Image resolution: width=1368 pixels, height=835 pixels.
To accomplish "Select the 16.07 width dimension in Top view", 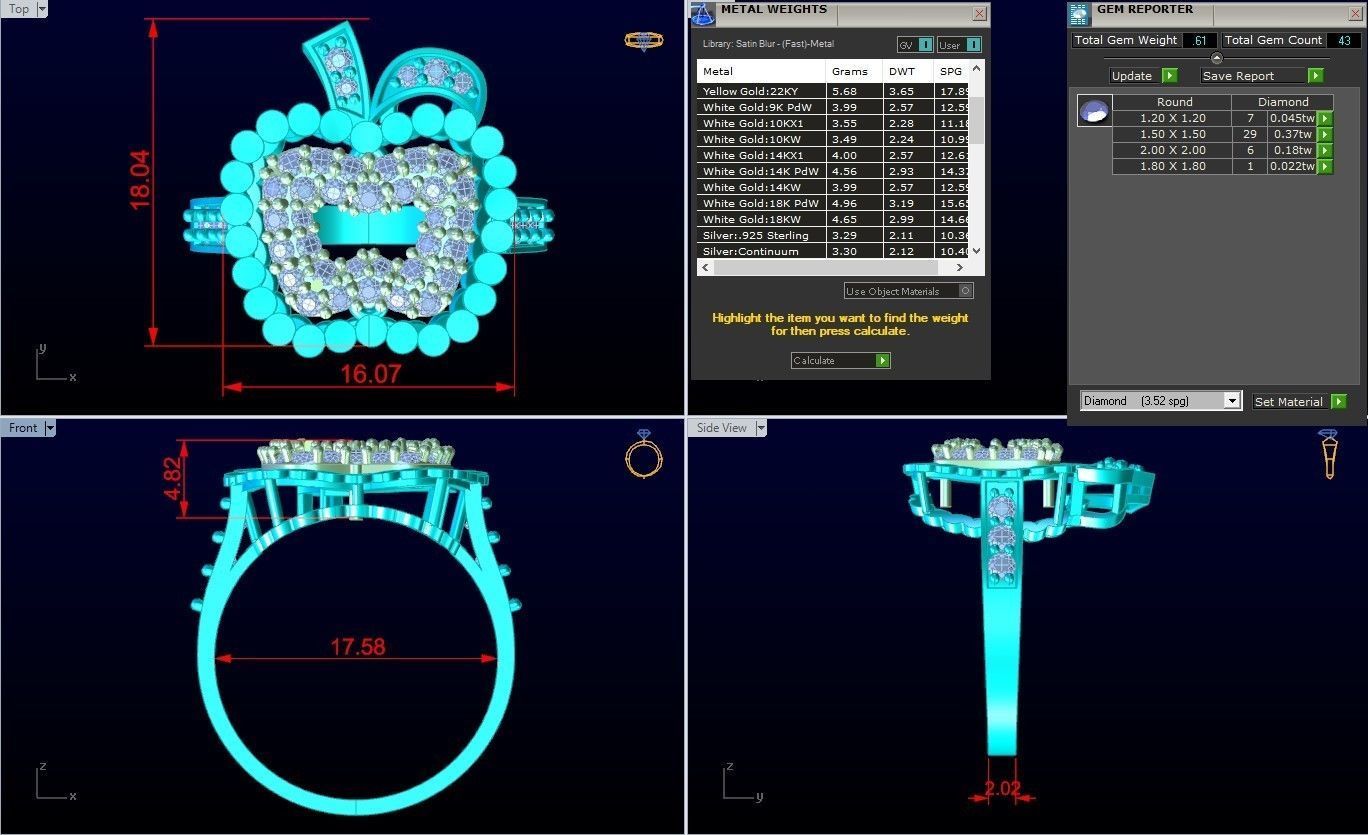I will (x=370, y=374).
